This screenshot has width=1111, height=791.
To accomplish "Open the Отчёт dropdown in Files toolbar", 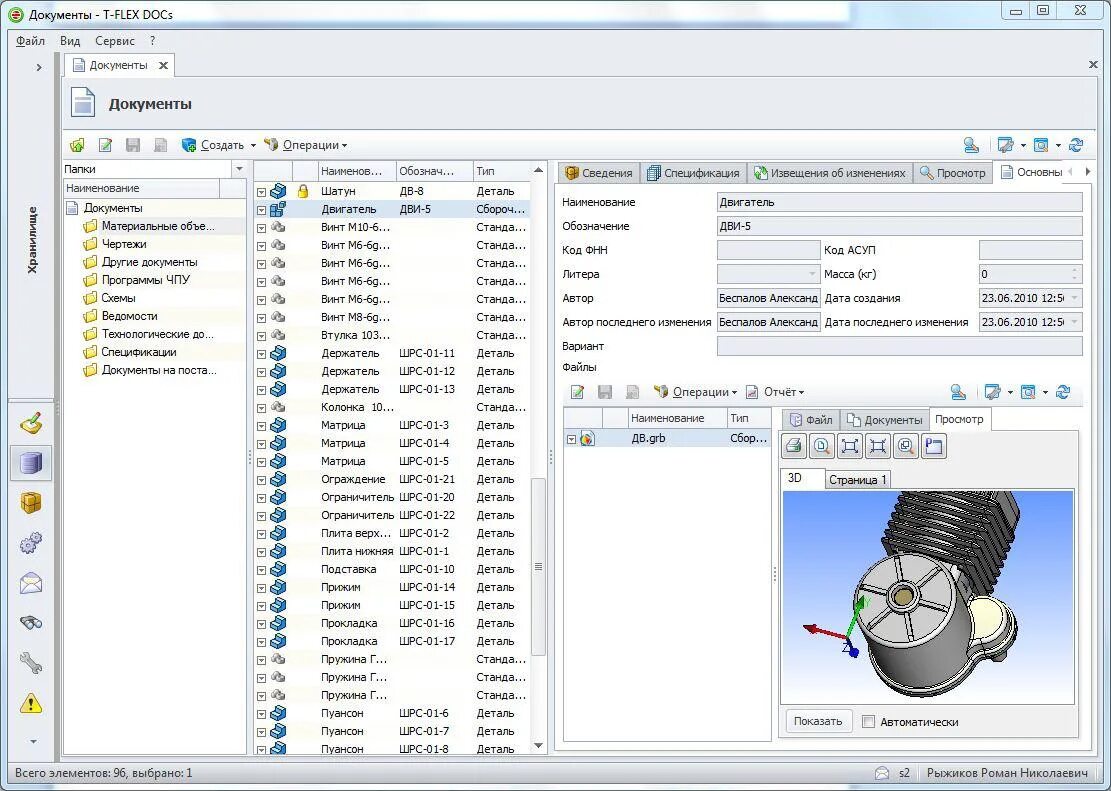I will pyautogui.click(x=775, y=392).
